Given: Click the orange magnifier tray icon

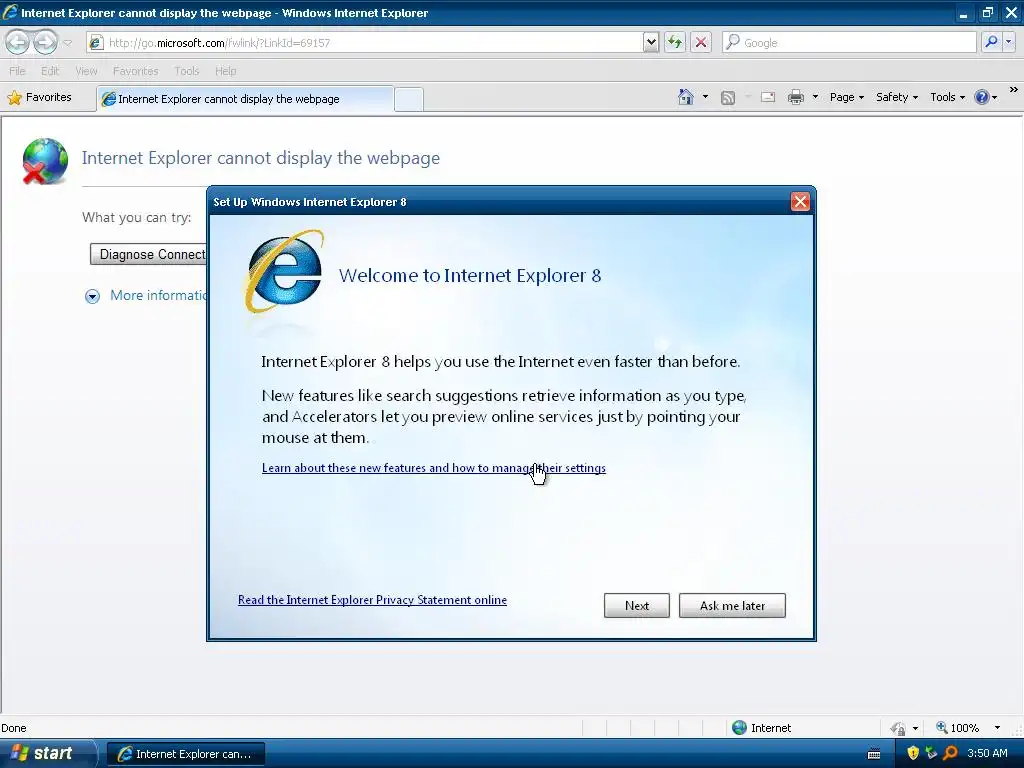Looking at the screenshot, I should pyautogui.click(x=950, y=753).
